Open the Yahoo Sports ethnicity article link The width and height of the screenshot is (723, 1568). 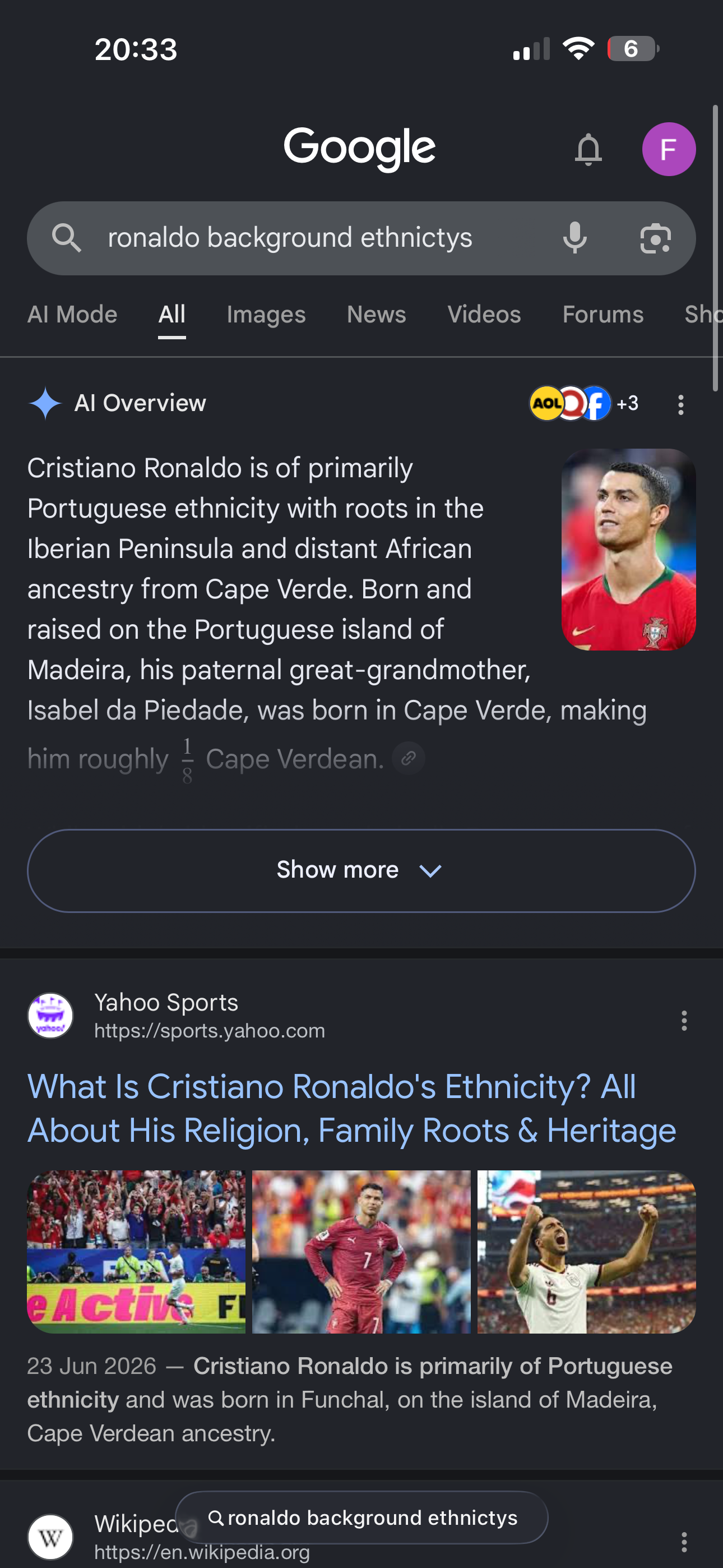point(352,1108)
